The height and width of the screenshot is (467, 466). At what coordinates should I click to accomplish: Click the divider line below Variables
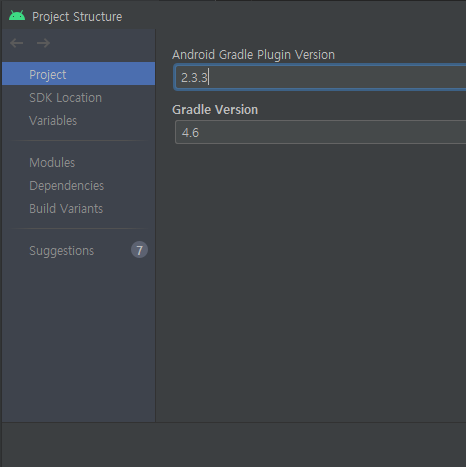[x=79, y=141]
